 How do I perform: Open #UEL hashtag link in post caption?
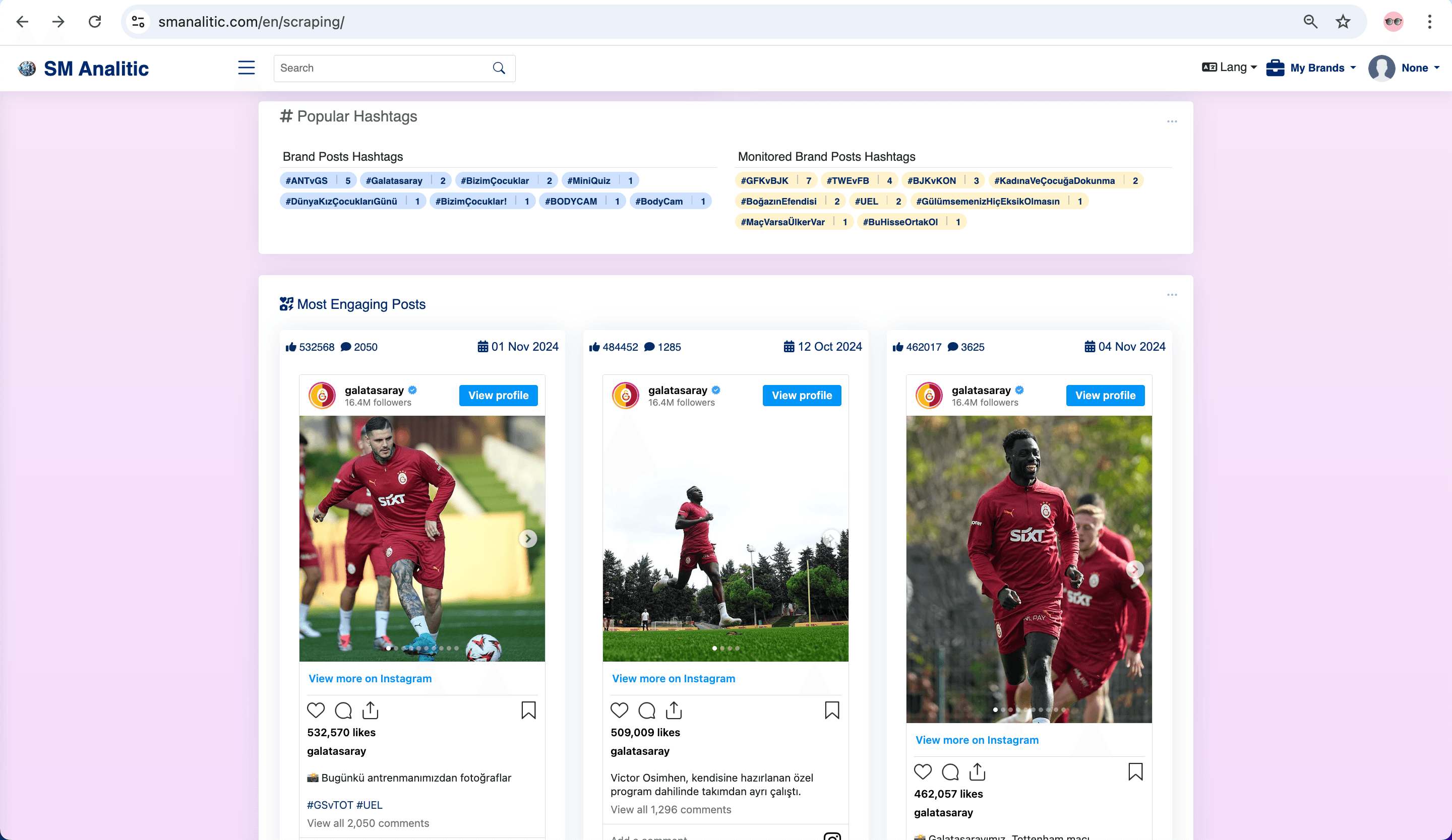[x=370, y=805]
